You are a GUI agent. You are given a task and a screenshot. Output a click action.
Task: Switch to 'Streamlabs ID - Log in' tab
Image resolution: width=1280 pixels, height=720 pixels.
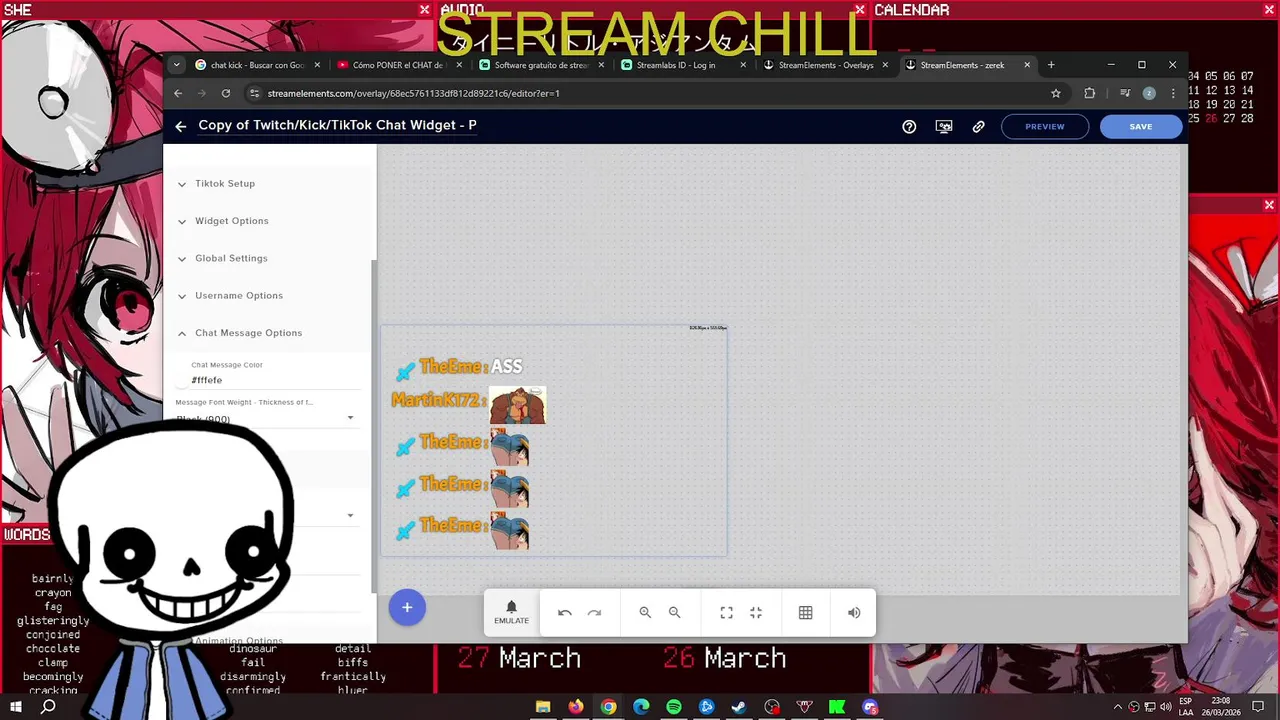pos(683,65)
